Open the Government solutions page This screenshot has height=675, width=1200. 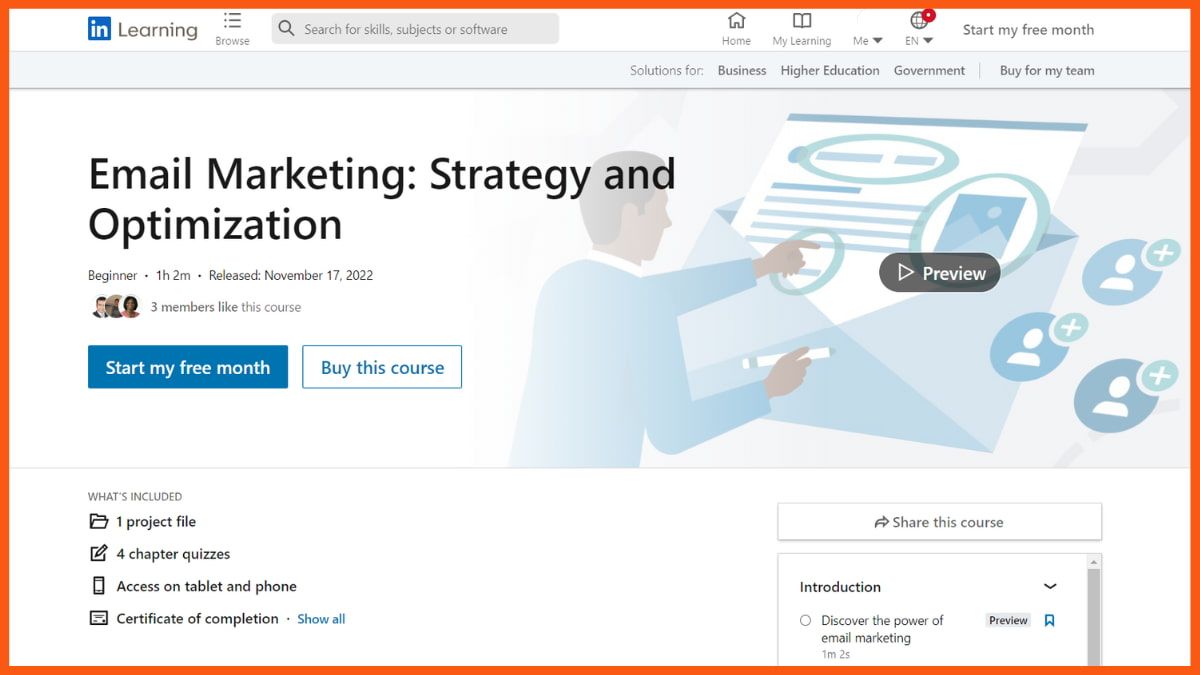click(929, 70)
